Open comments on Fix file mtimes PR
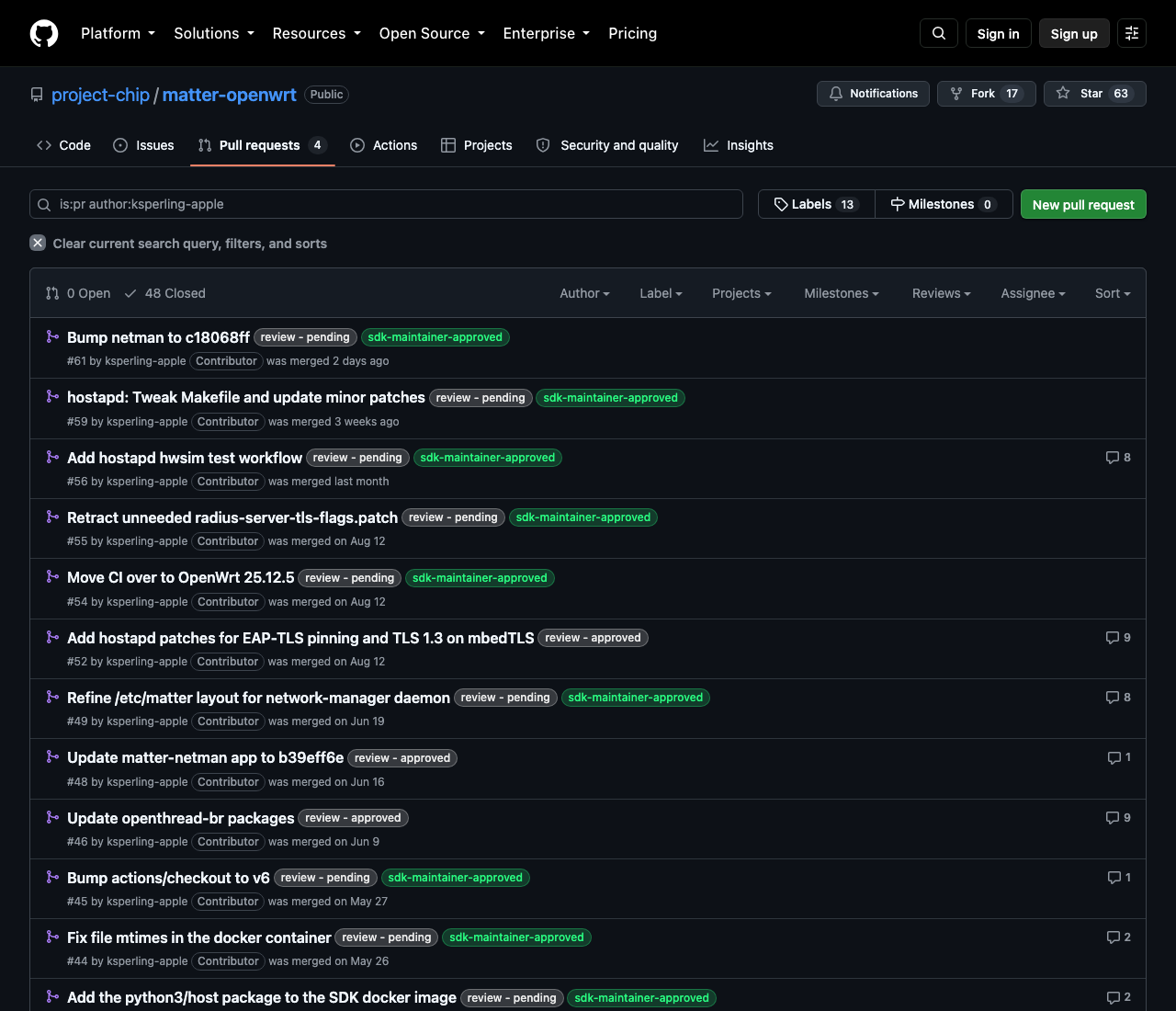The height and width of the screenshot is (1011, 1176). [1118, 937]
